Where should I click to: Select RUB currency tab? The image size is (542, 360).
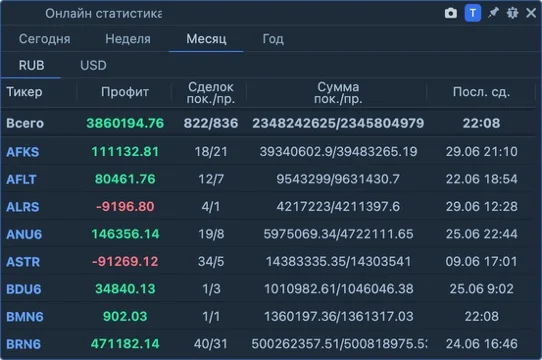[31, 65]
